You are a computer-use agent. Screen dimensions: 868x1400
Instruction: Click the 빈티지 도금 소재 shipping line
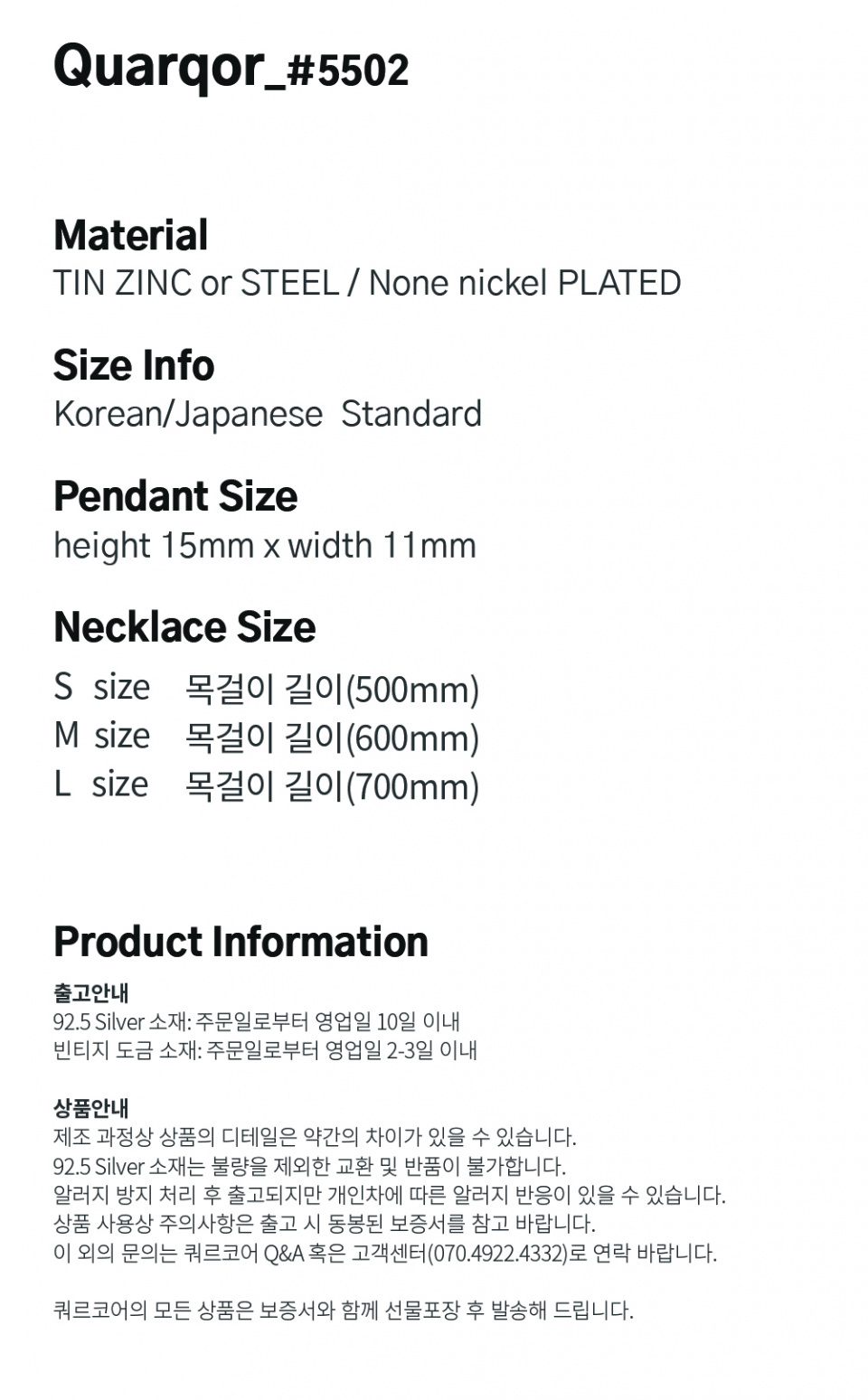click(265, 1050)
